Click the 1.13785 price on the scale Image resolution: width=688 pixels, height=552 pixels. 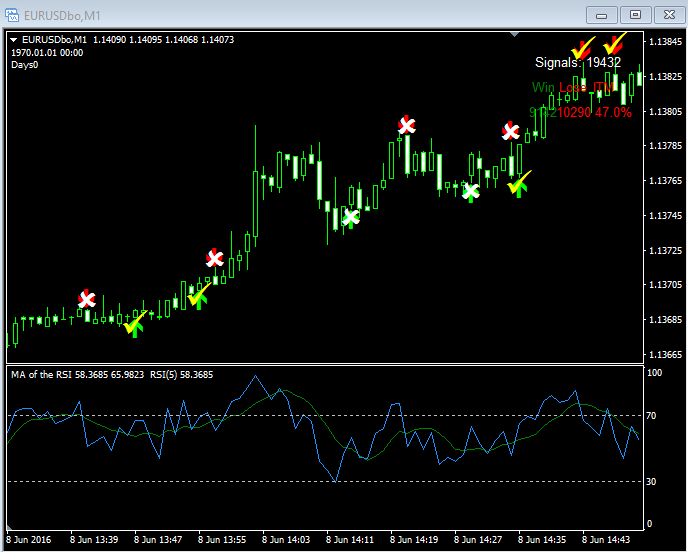click(x=666, y=146)
